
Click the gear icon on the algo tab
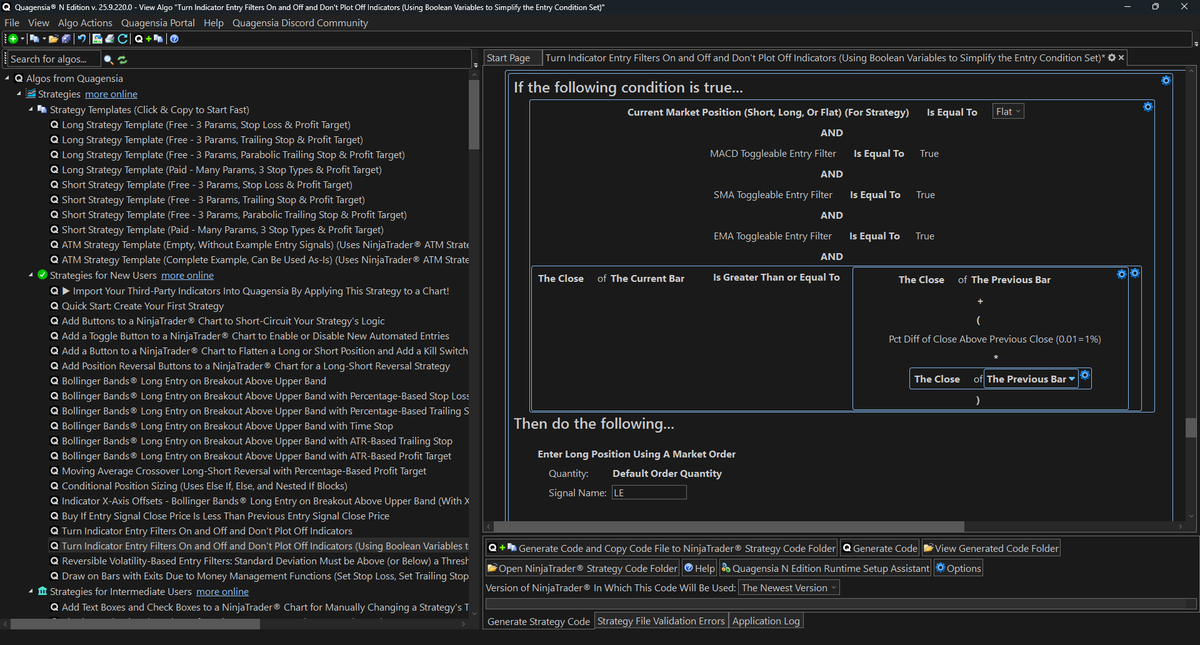tap(1112, 58)
